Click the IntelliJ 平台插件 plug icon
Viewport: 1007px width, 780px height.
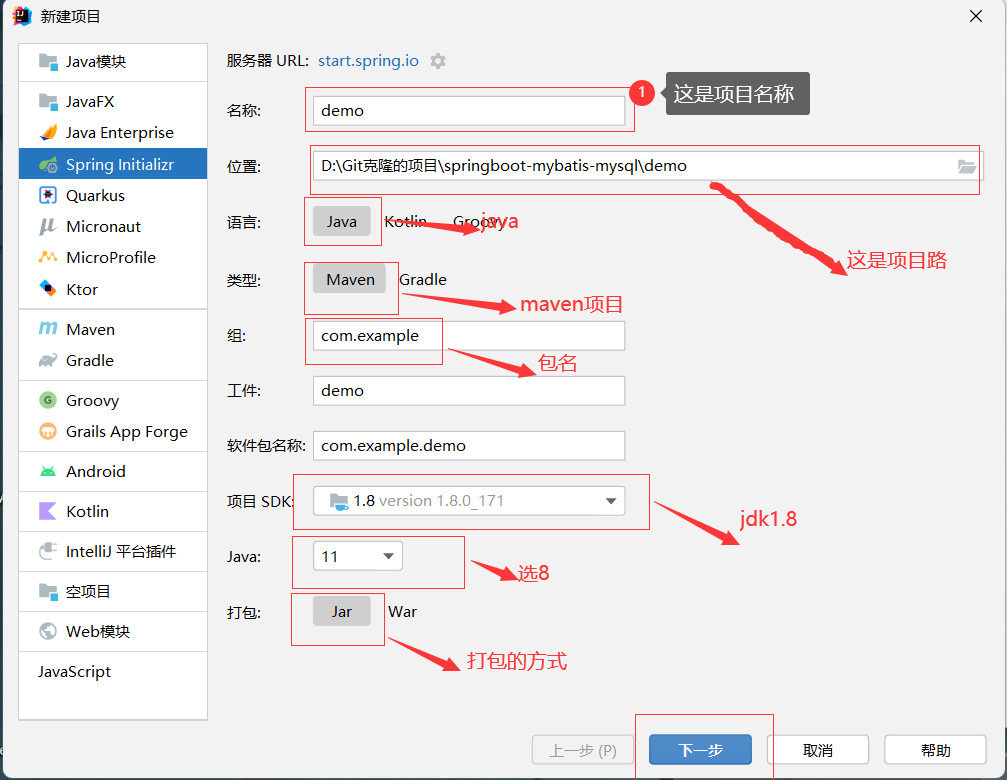(48, 551)
